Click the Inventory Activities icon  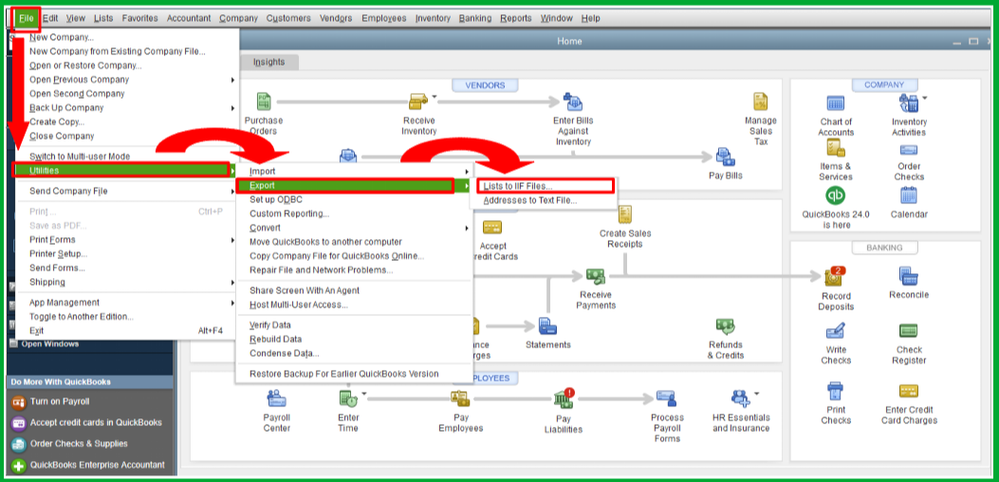click(x=908, y=103)
